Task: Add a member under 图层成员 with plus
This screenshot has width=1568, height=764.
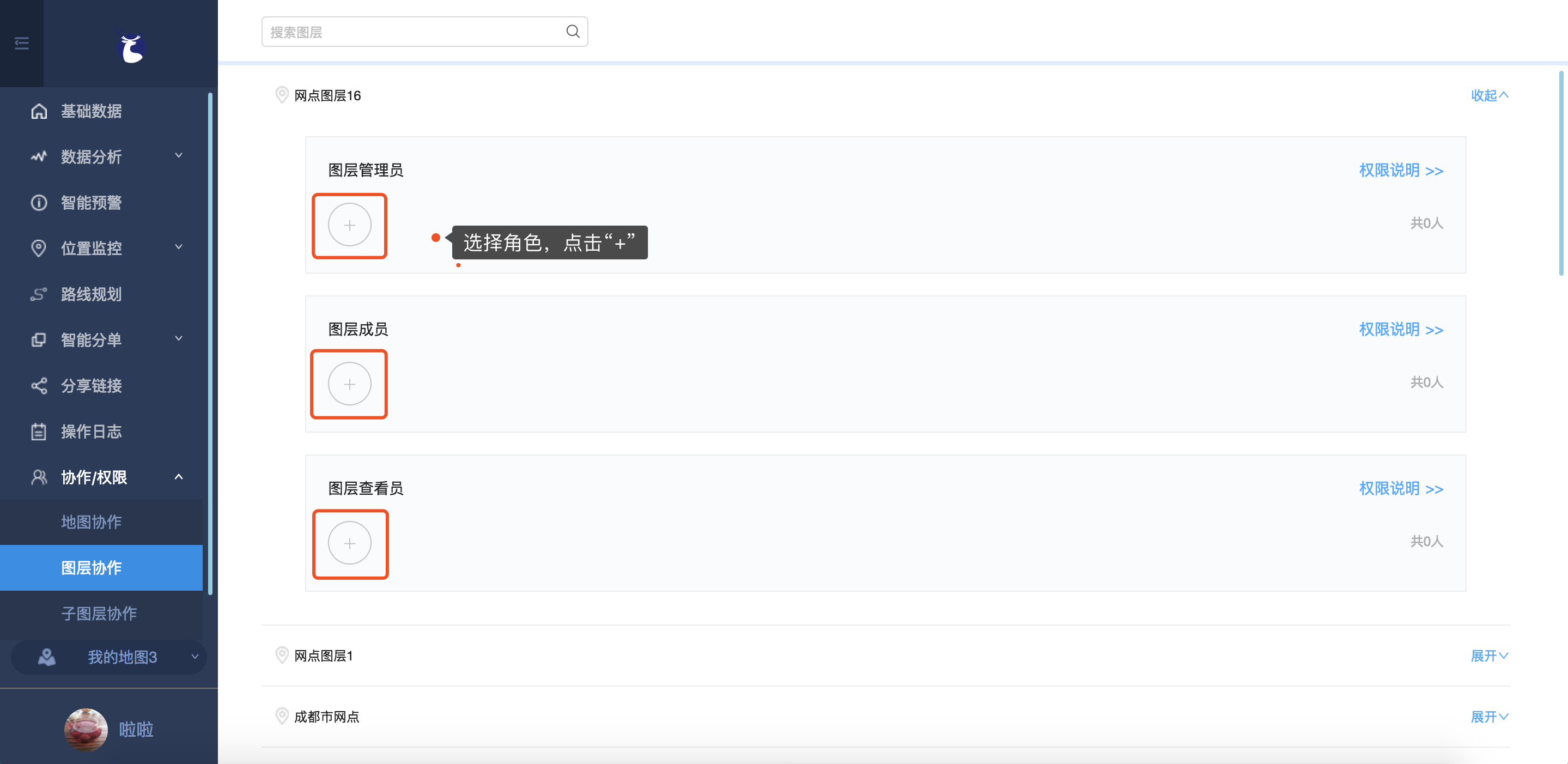Action: (349, 384)
